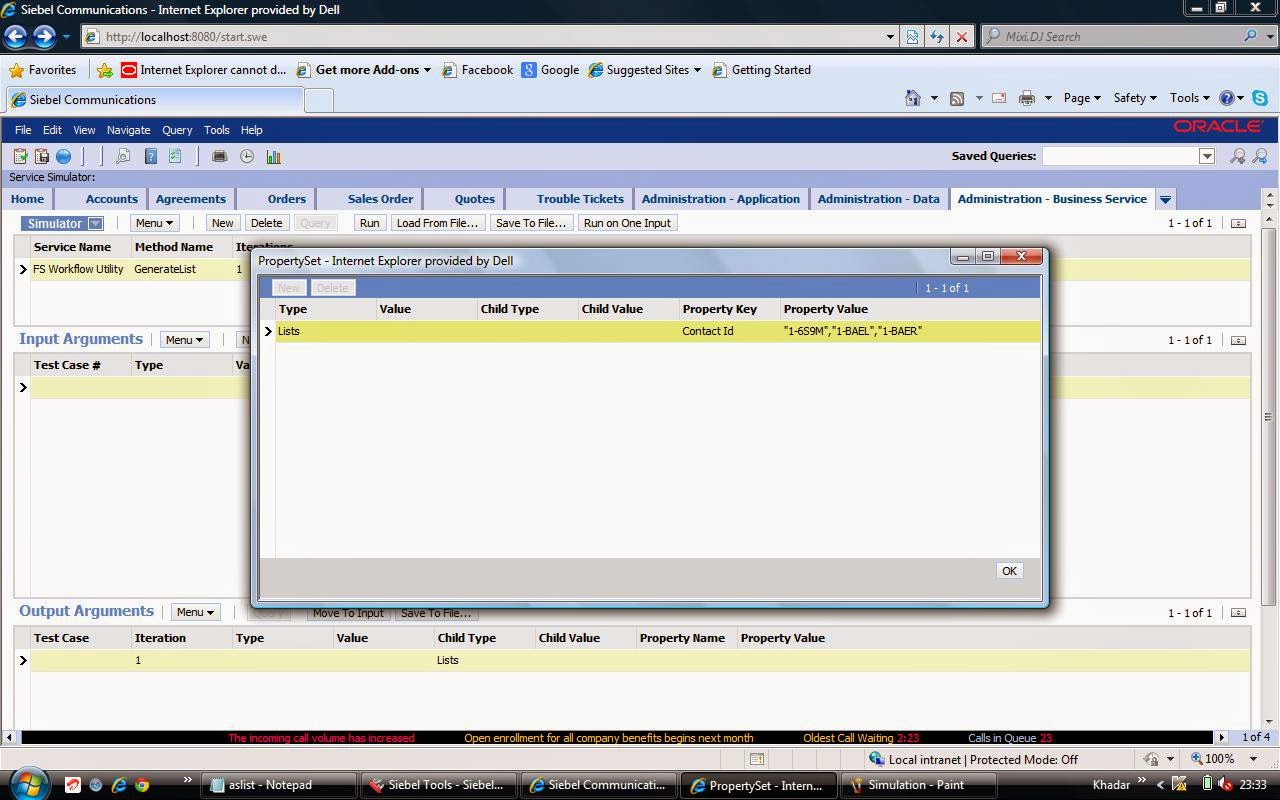
Task: Click the Run on One Input button
Action: point(627,223)
